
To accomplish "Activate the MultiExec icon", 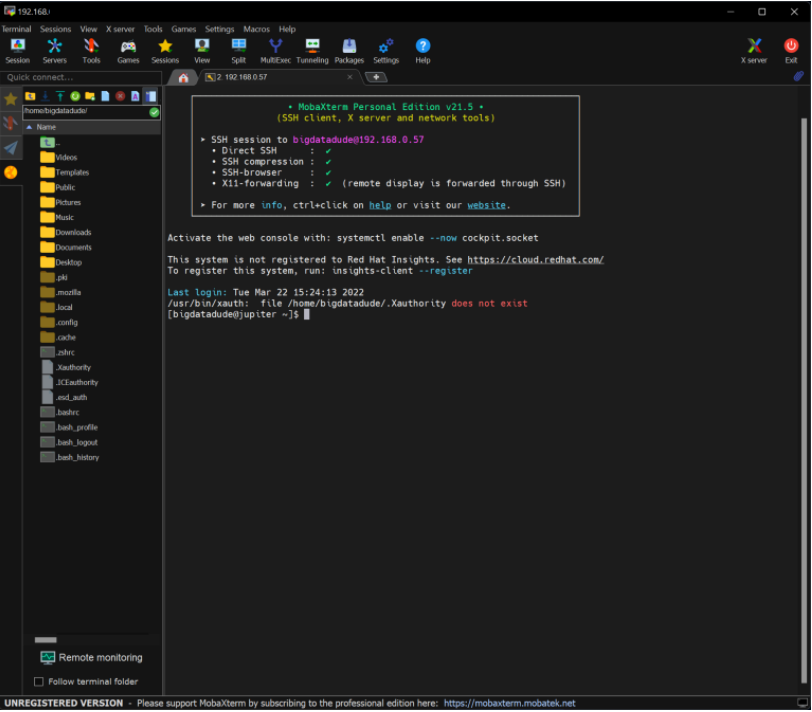I will (276, 51).
